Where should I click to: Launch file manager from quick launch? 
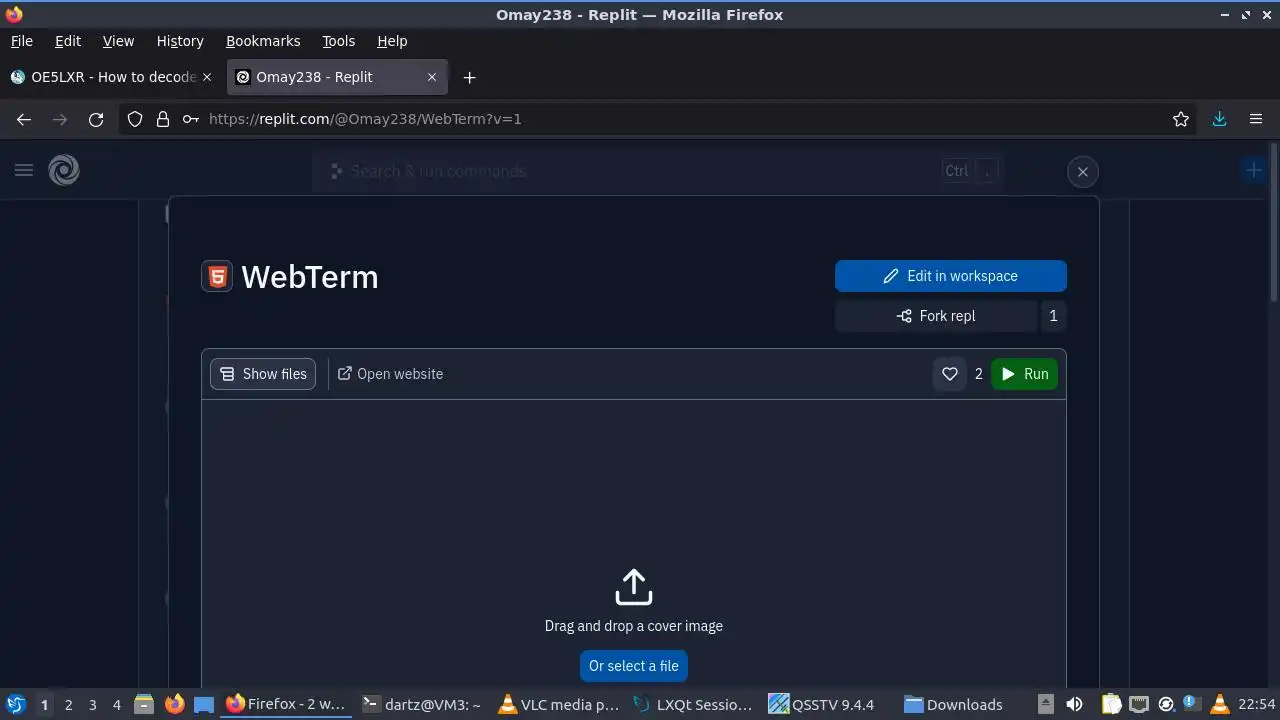coord(144,704)
